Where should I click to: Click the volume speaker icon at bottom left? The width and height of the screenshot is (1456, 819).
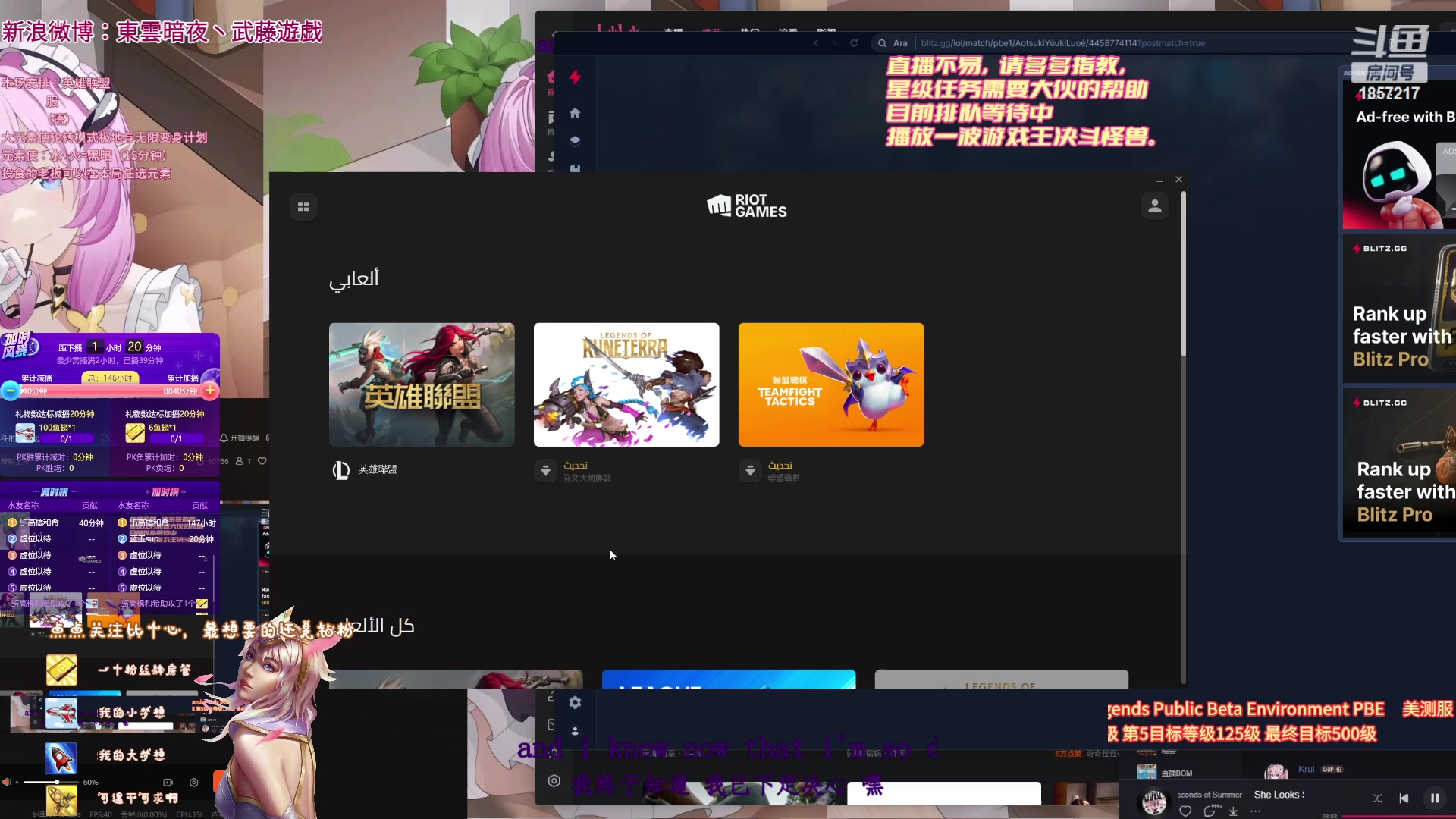(x=7, y=782)
